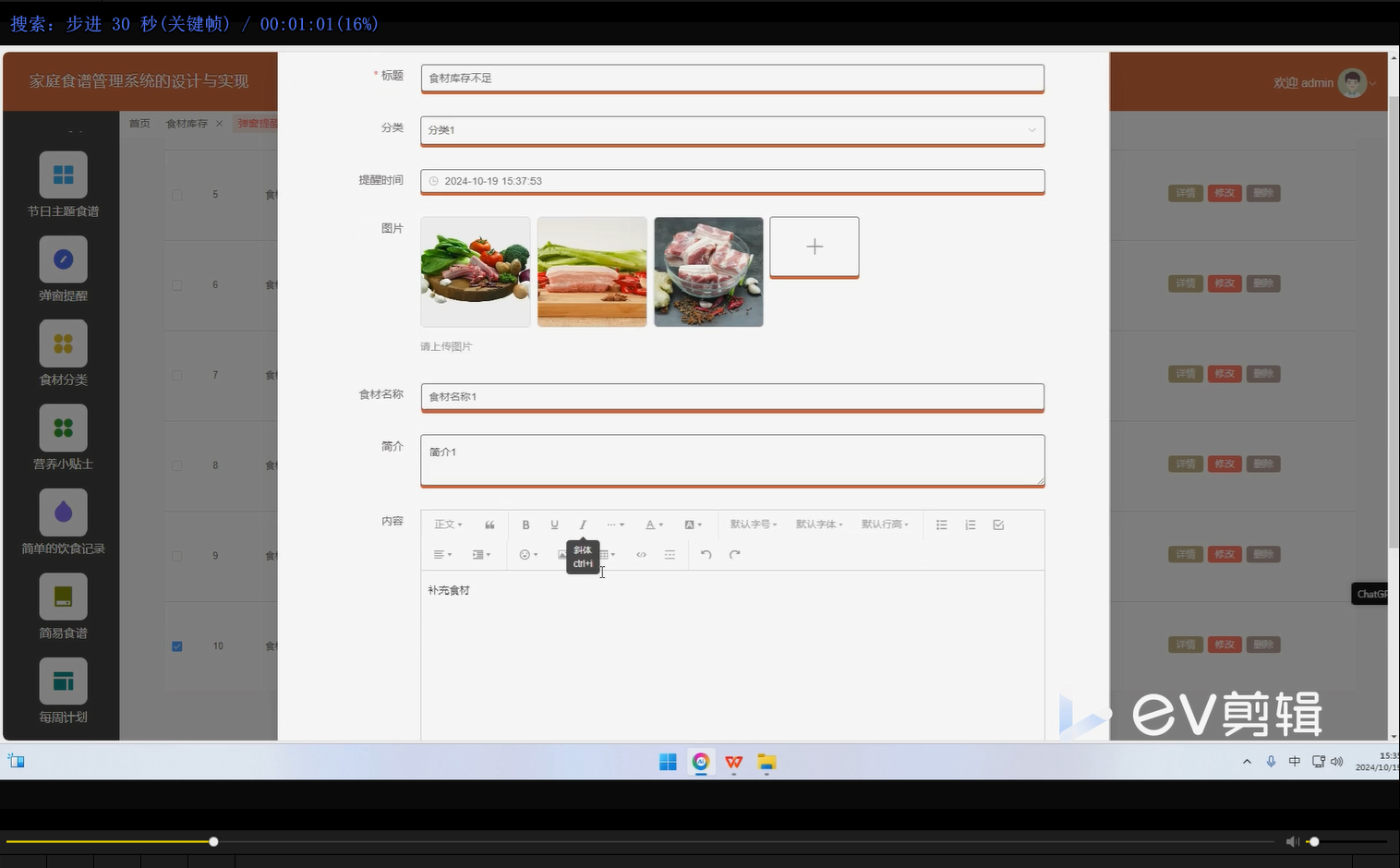Toggle bold formatting in the content editor
1400x868 pixels.
pyautogui.click(x=525, y=524)
